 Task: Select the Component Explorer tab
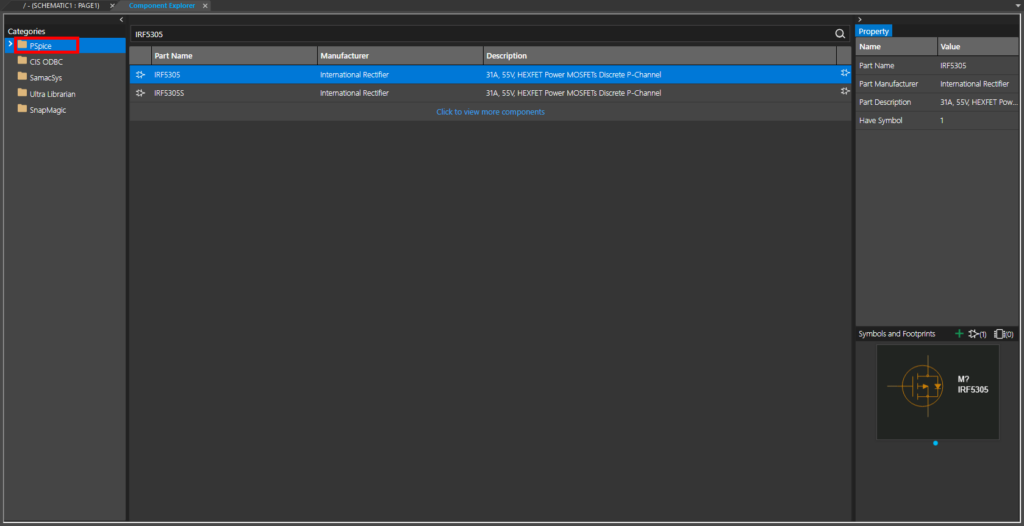(x=162, y=5)
